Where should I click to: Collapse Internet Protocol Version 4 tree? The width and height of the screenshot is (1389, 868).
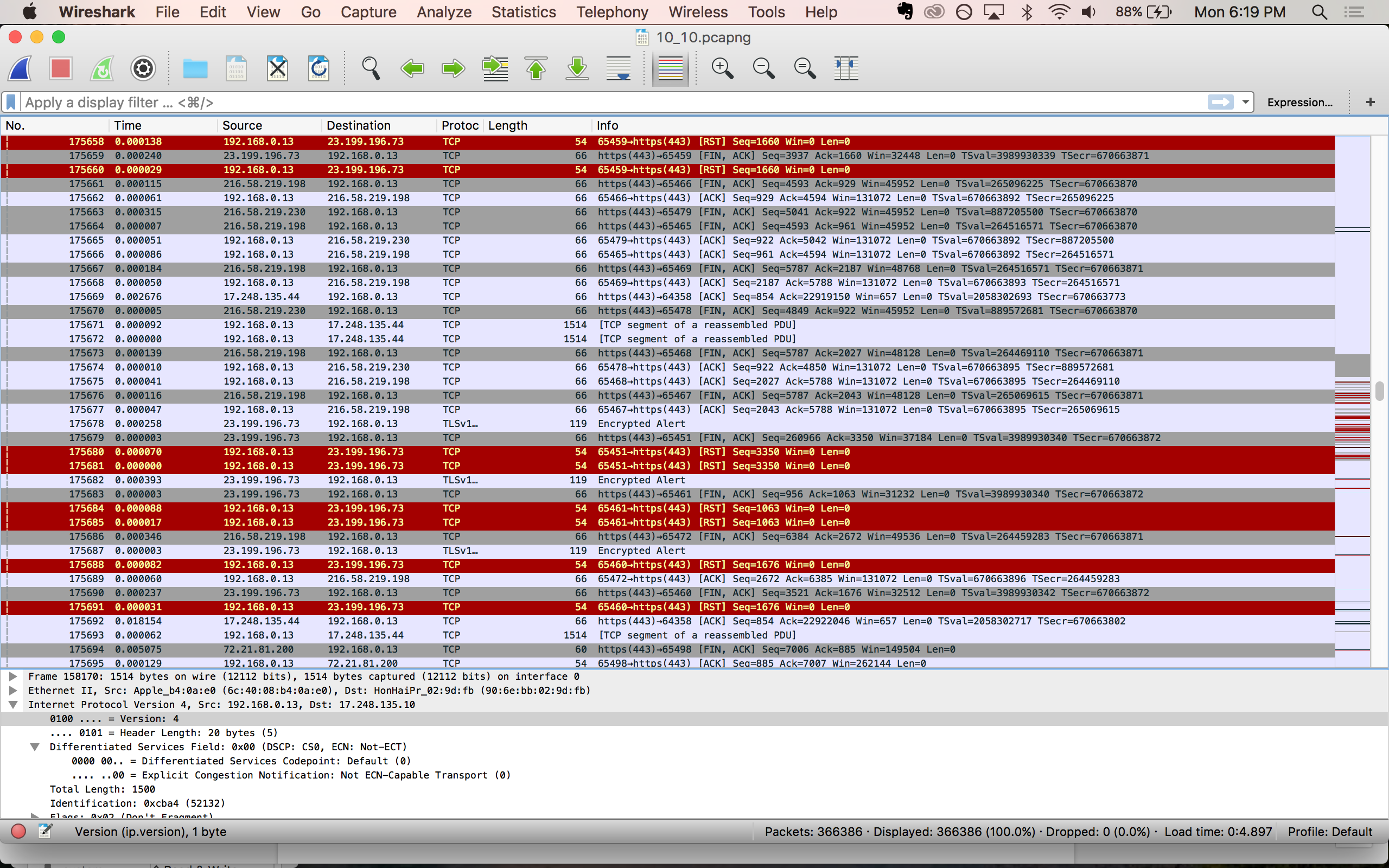tap(12, 704)
